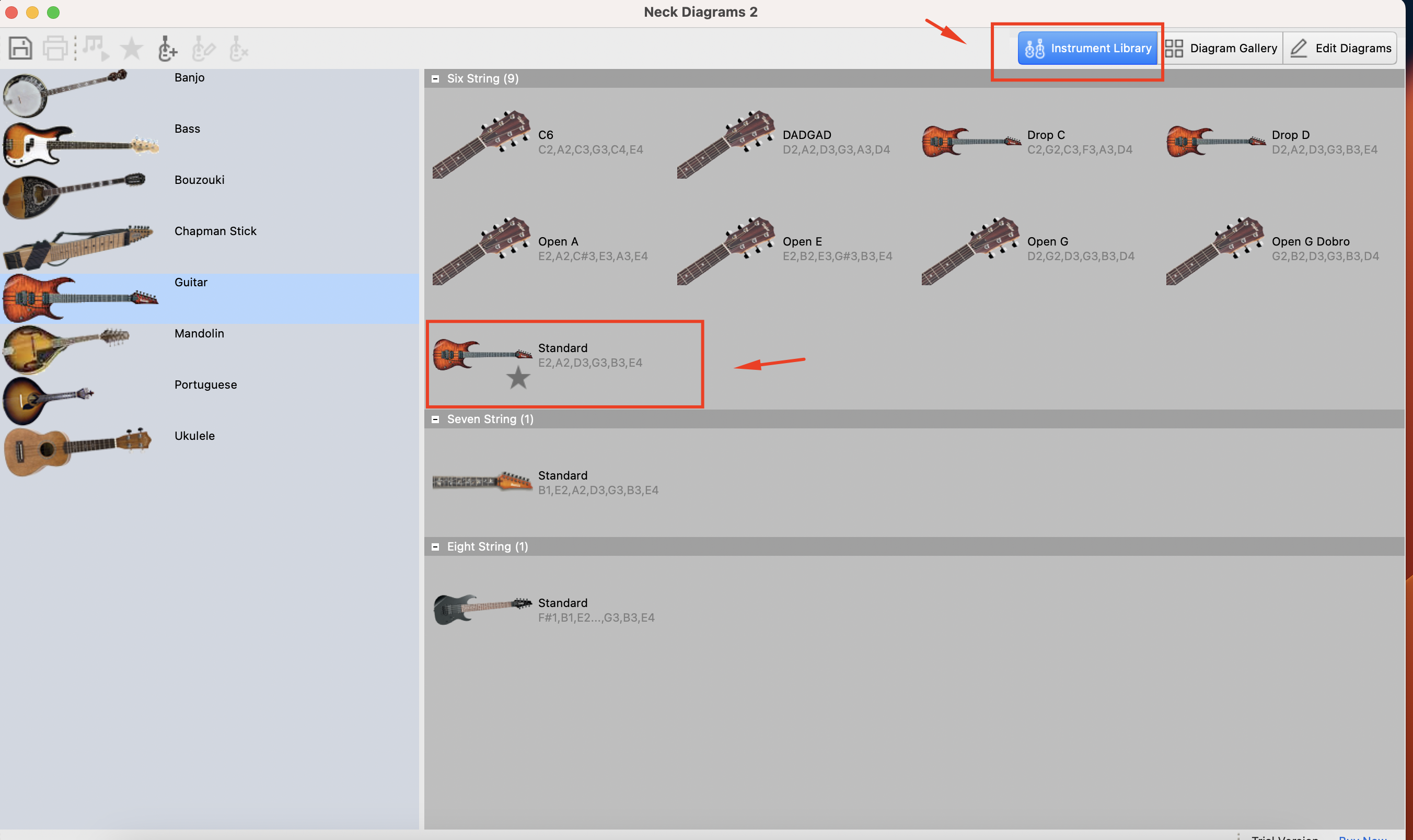Screen dimensions: 1413x840
Task: Click the add instrument guitar-plus icon
Action: 167,48
